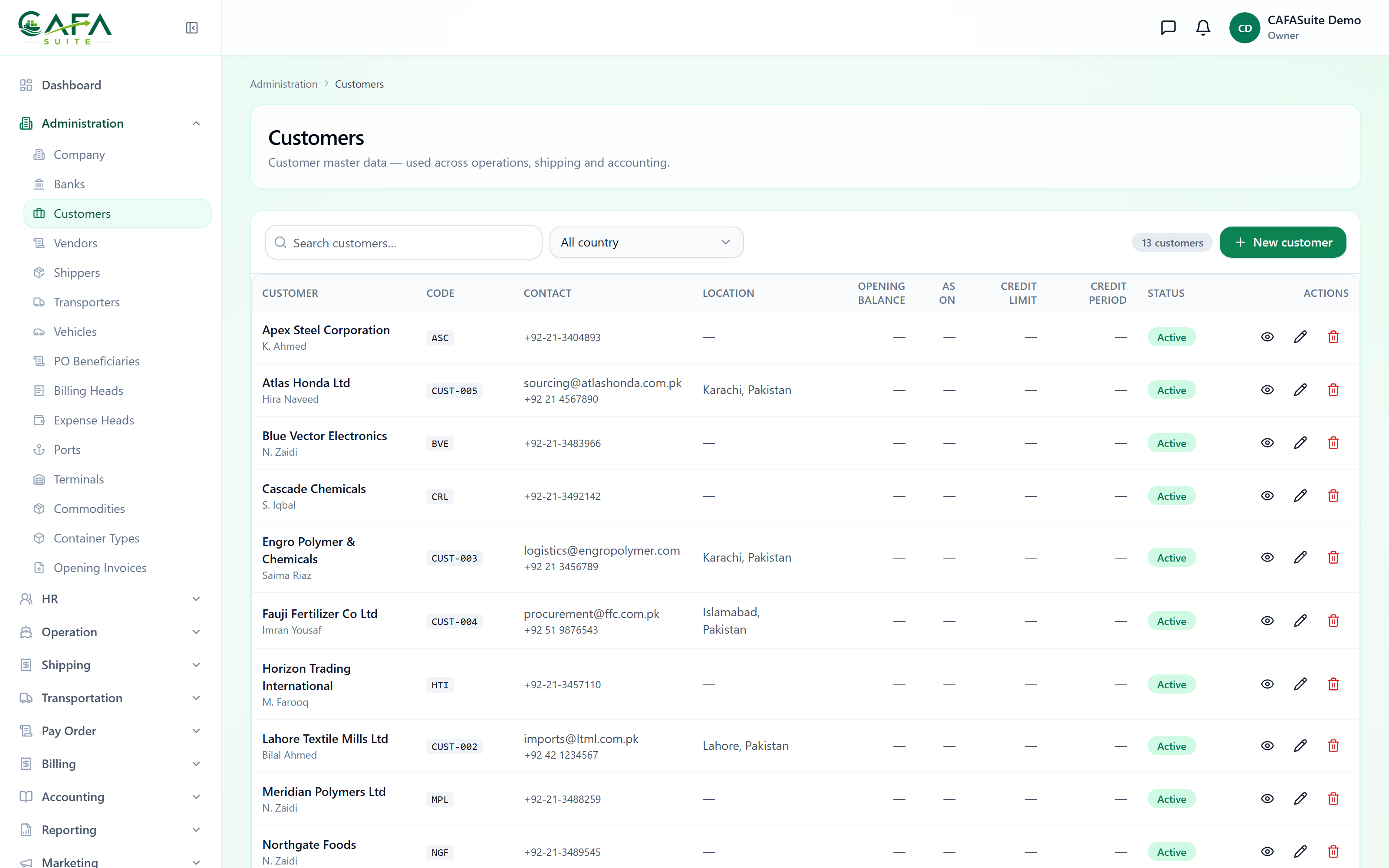Click Administration breadcrumb link
1389x868 pixels.
pyautogui.click(x=283, y=84)
